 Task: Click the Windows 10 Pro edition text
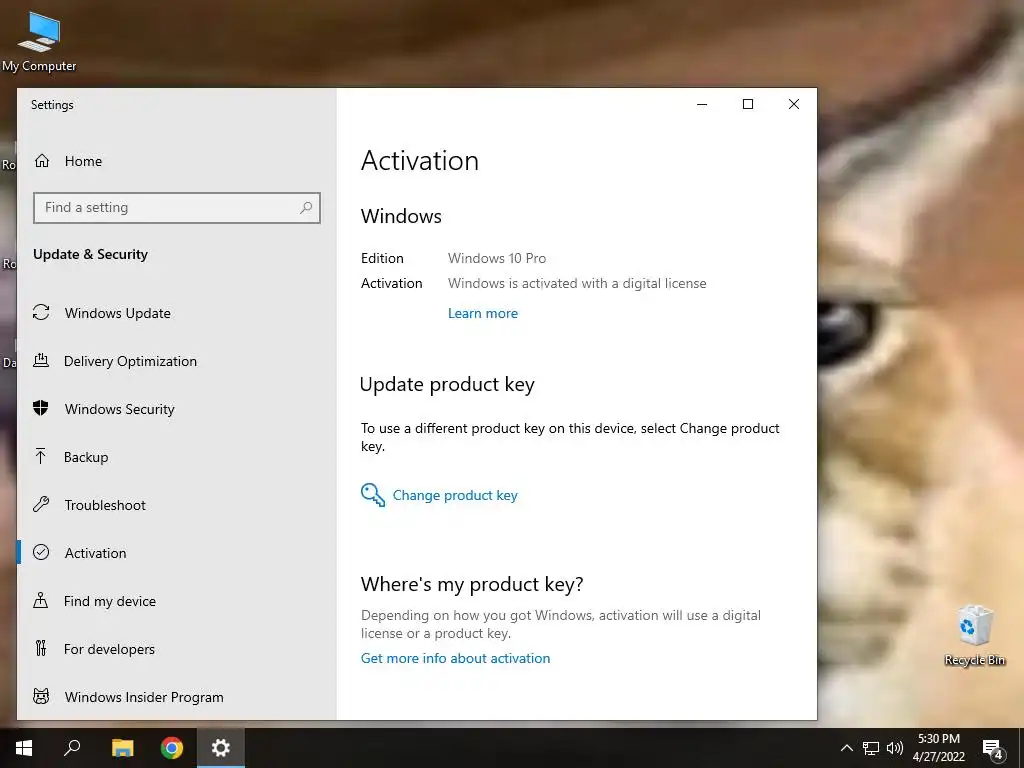tap(496, 258)
